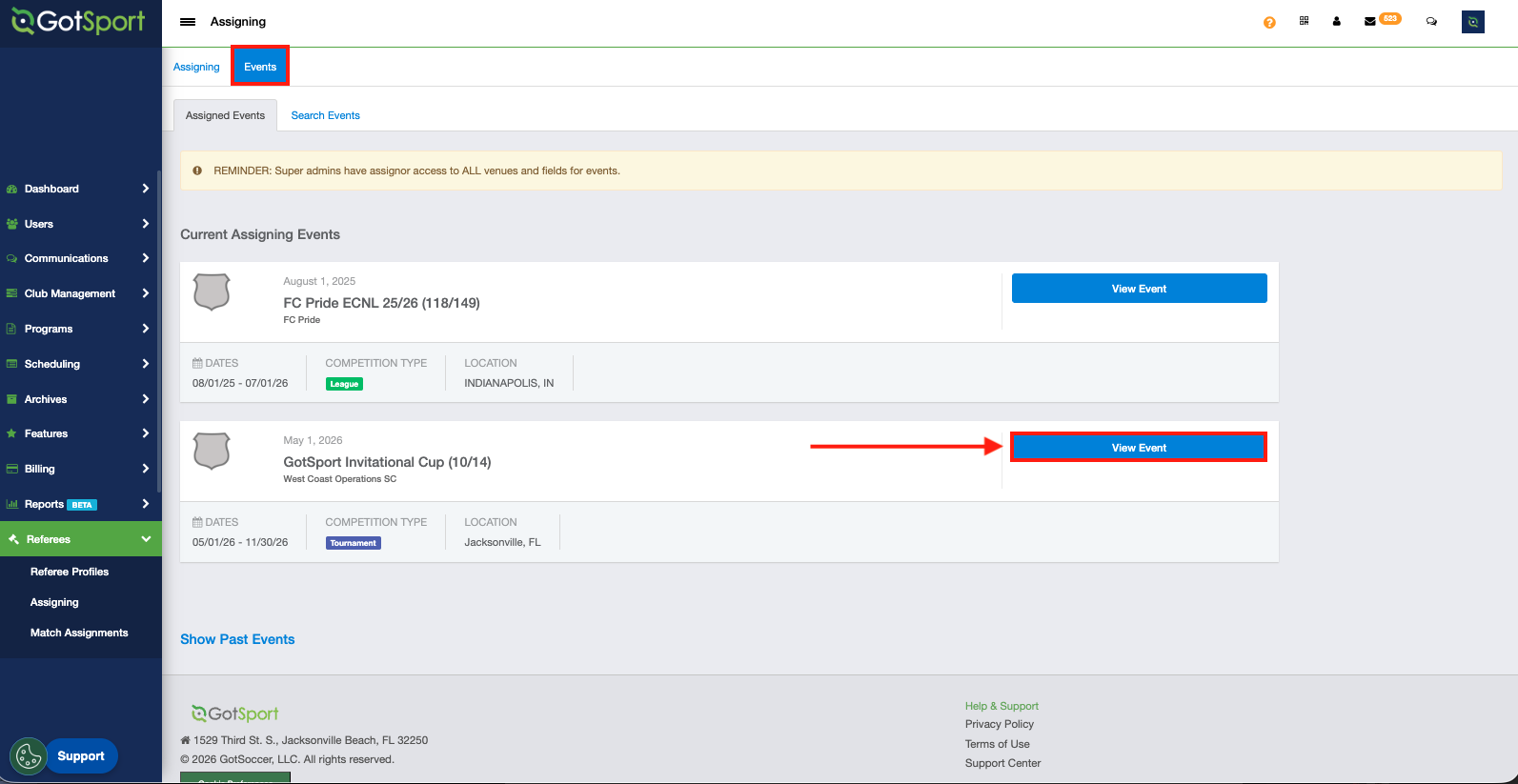Click the Show Past Events link
Viewport: 1518px width, 784px height.
tap(237, 639)
